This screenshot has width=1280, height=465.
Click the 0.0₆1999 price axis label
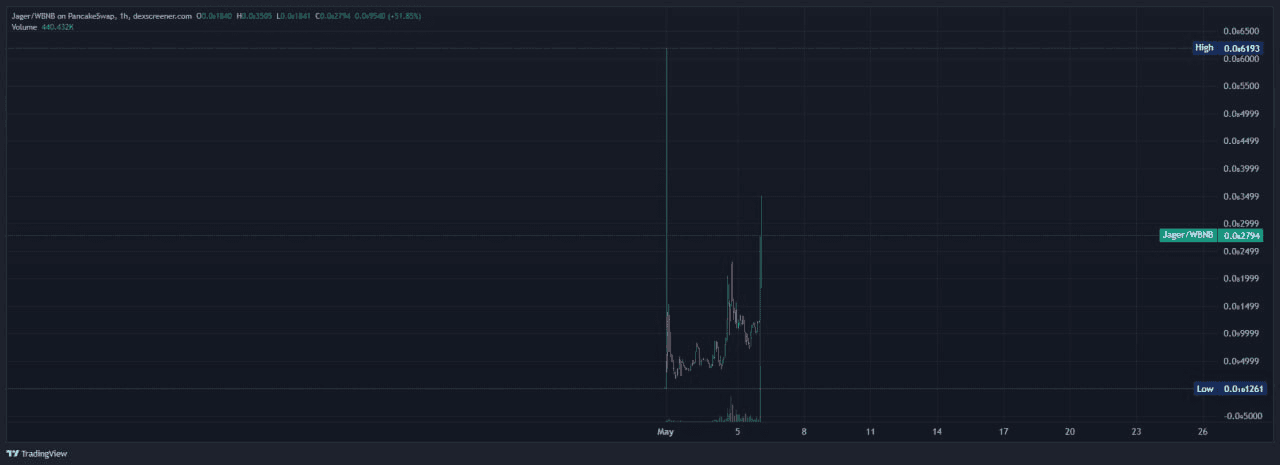pos(1241,279)
